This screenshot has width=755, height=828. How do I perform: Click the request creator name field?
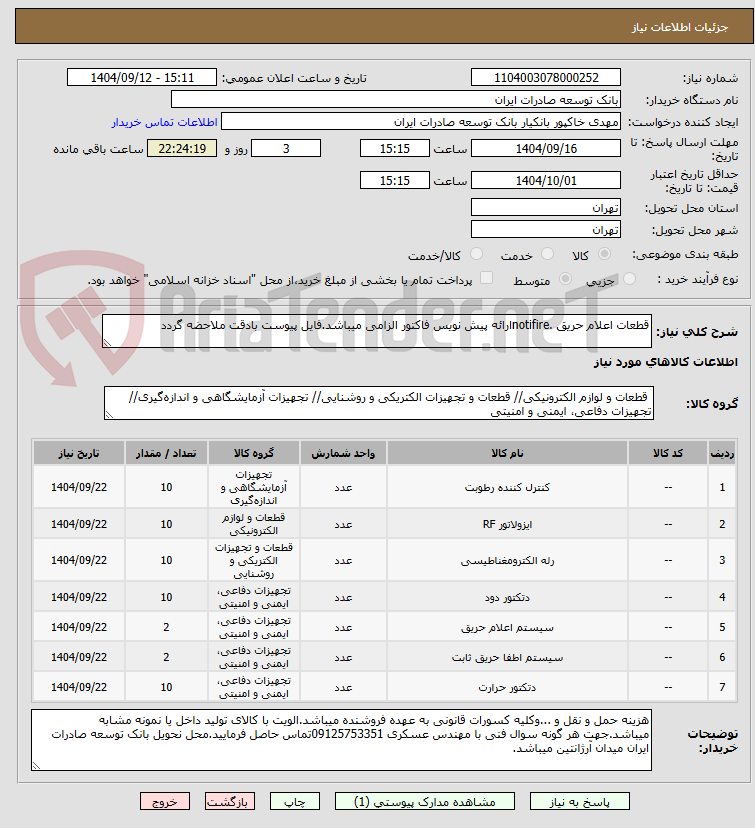421,122
